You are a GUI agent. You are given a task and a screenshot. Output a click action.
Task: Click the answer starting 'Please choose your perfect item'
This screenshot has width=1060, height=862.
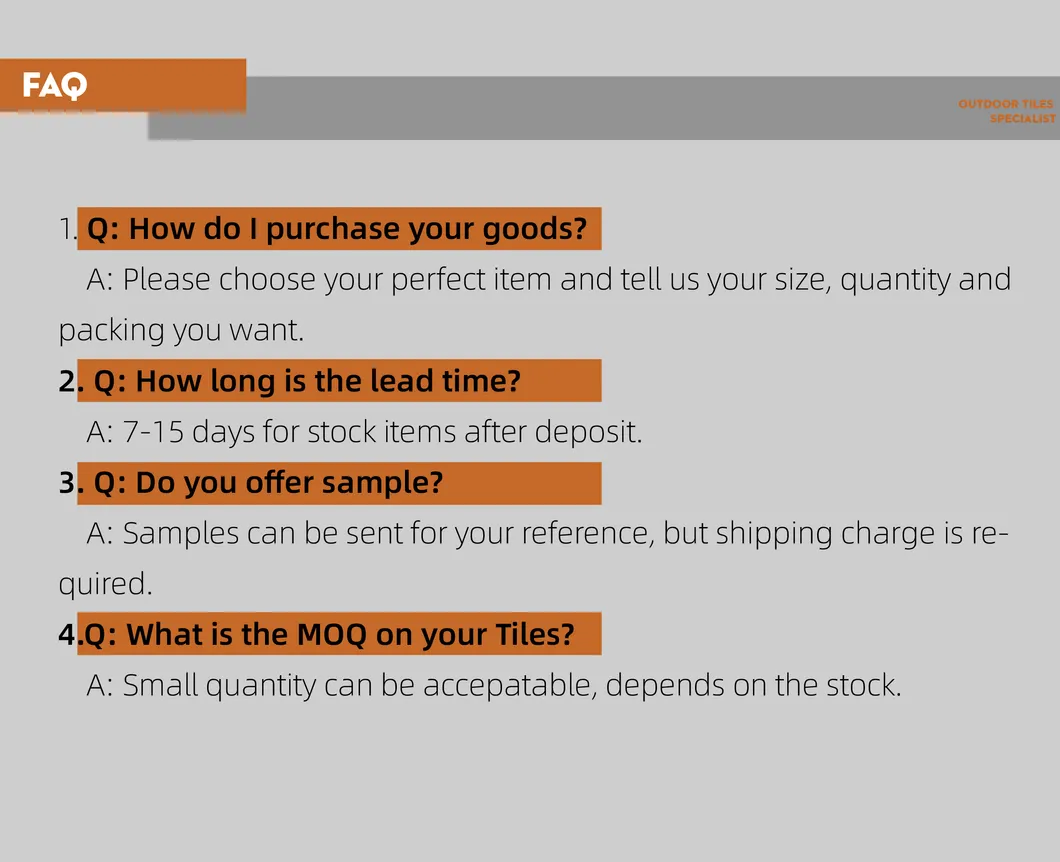[548, 279]
